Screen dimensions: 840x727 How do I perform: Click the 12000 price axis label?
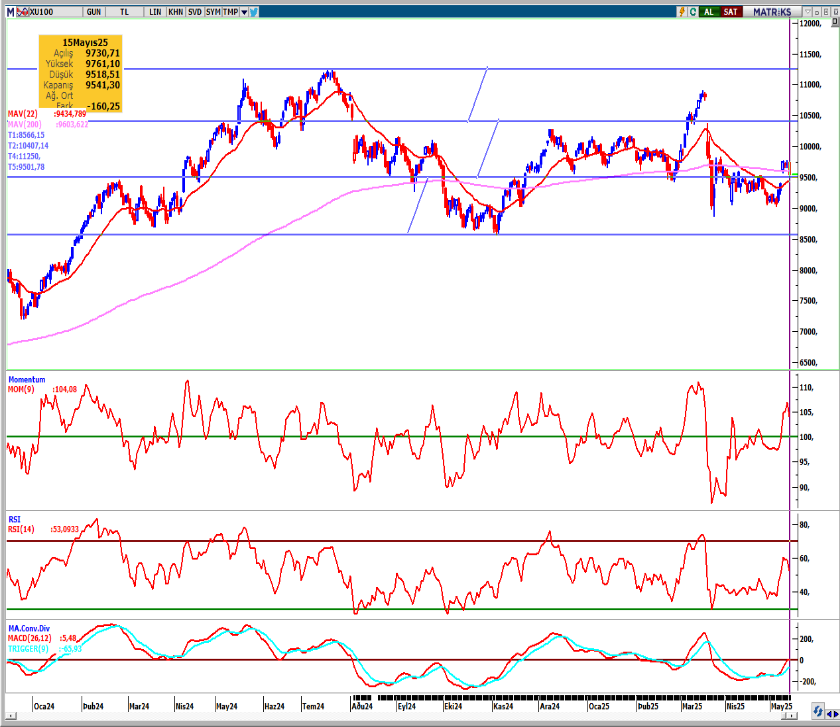[x=811, y=24]
